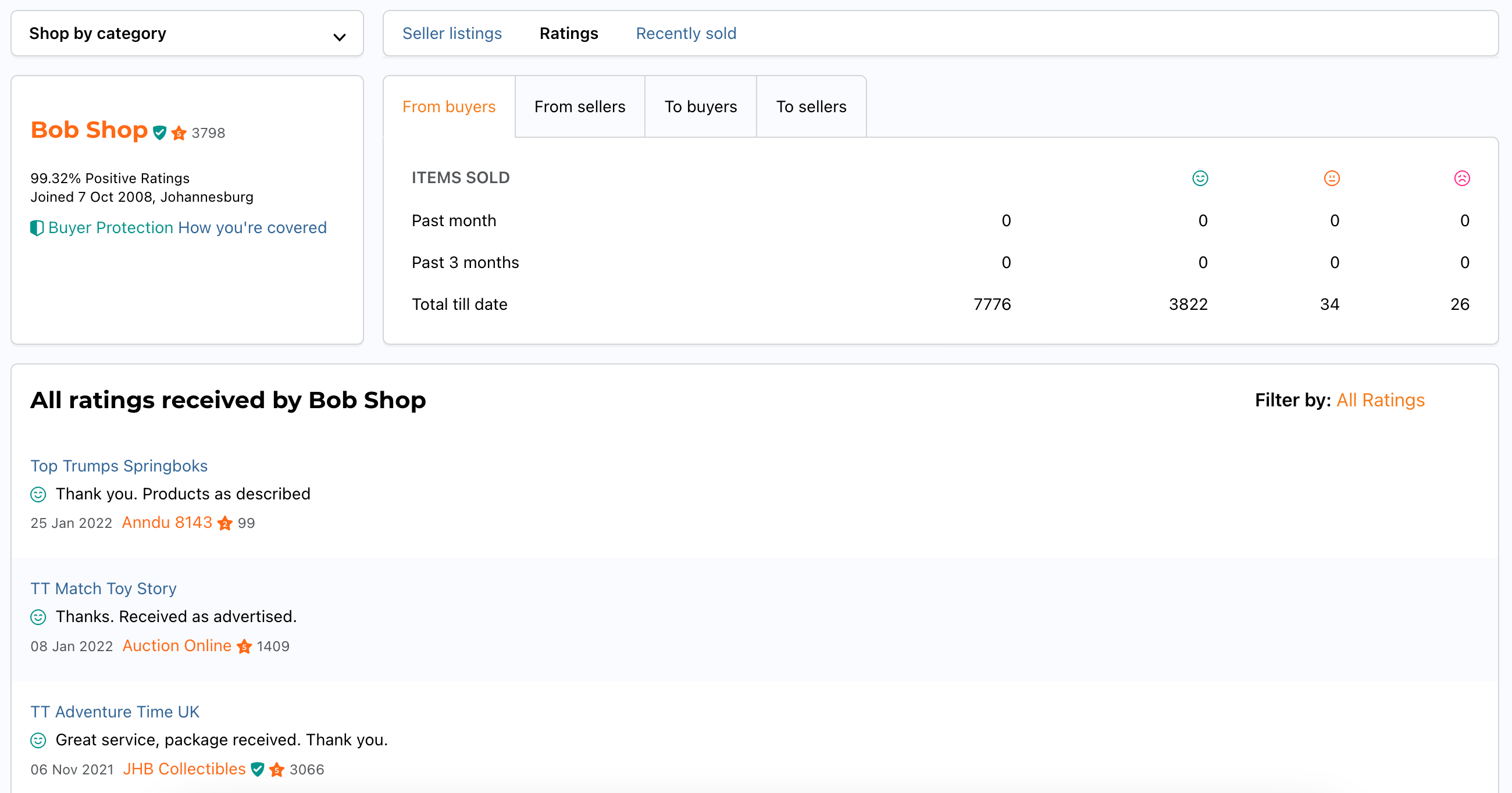Click review text 'Great service, package received. Thank you.'

(222, 740)
